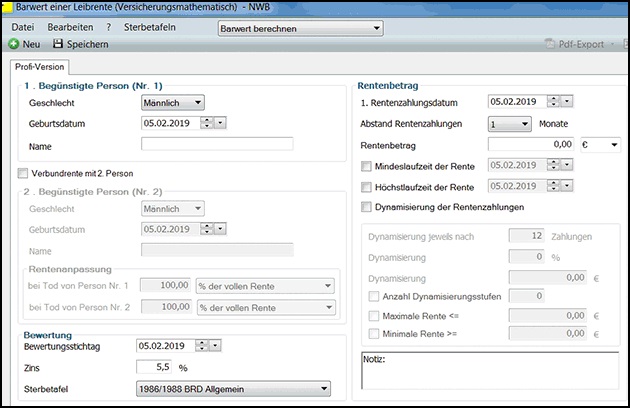The width and height of the screenshot is (630, 408).
Task: Toggle Mindeslaufzeit der Rente checkbox
Action: pyautogui.click(x=366, y=166)
